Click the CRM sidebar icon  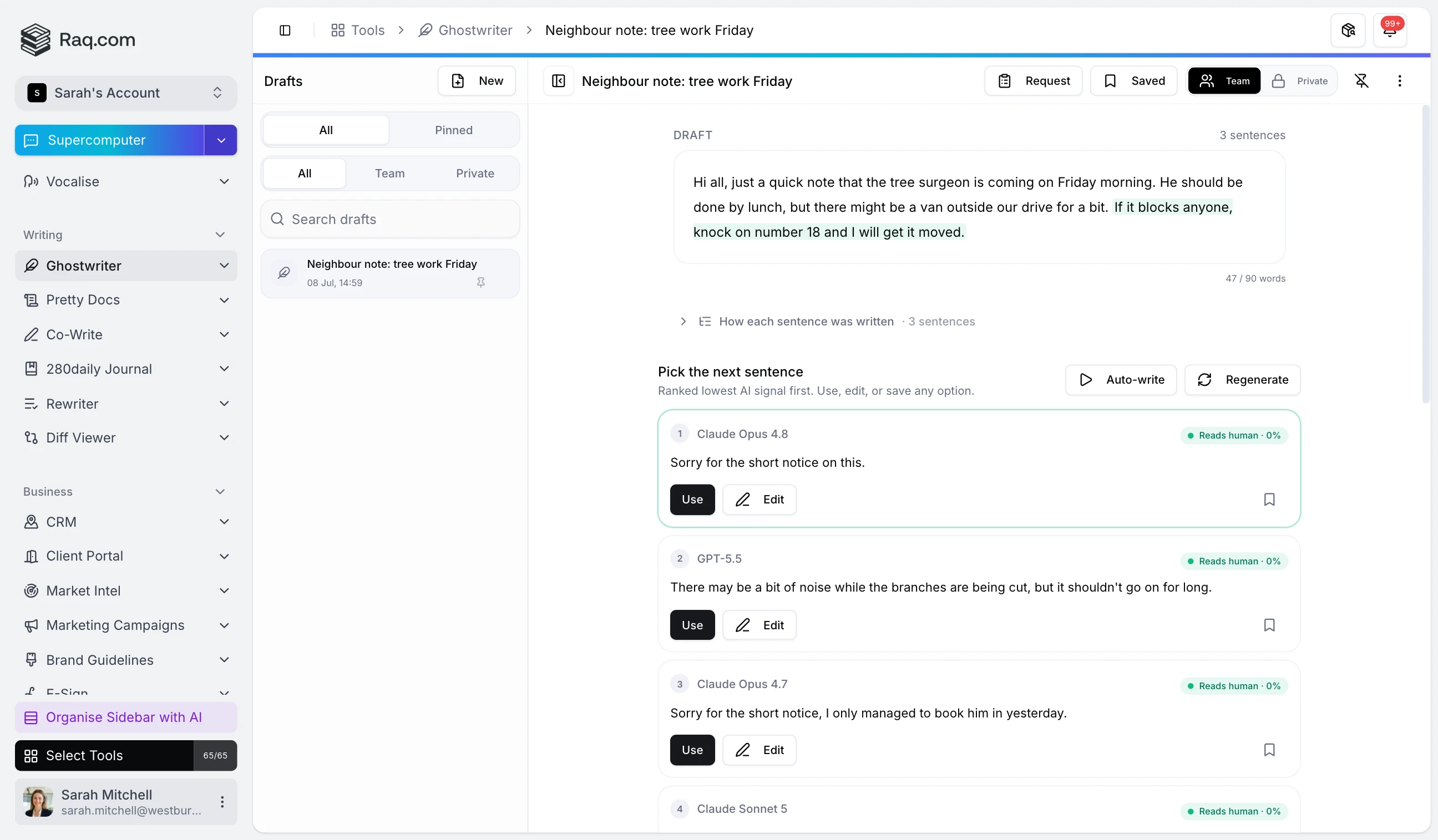[x=32, y=522]
